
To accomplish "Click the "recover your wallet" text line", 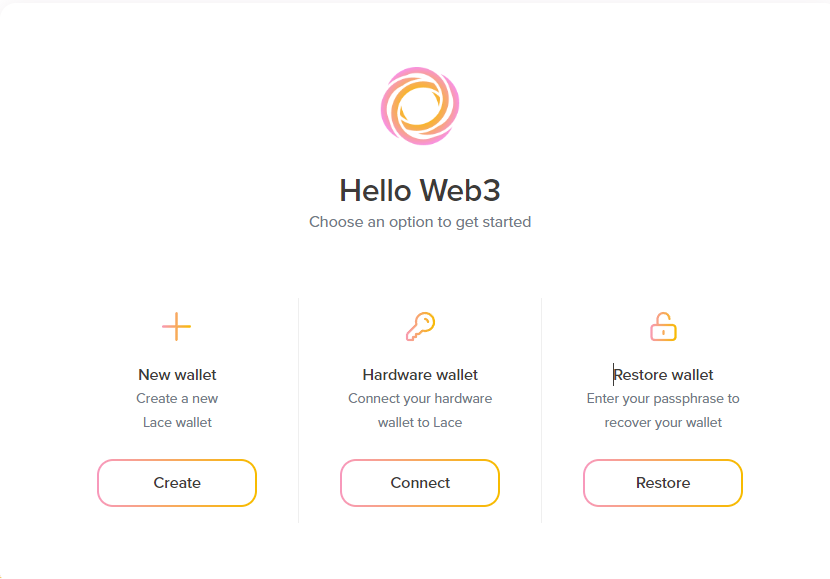I will [663, 422].
